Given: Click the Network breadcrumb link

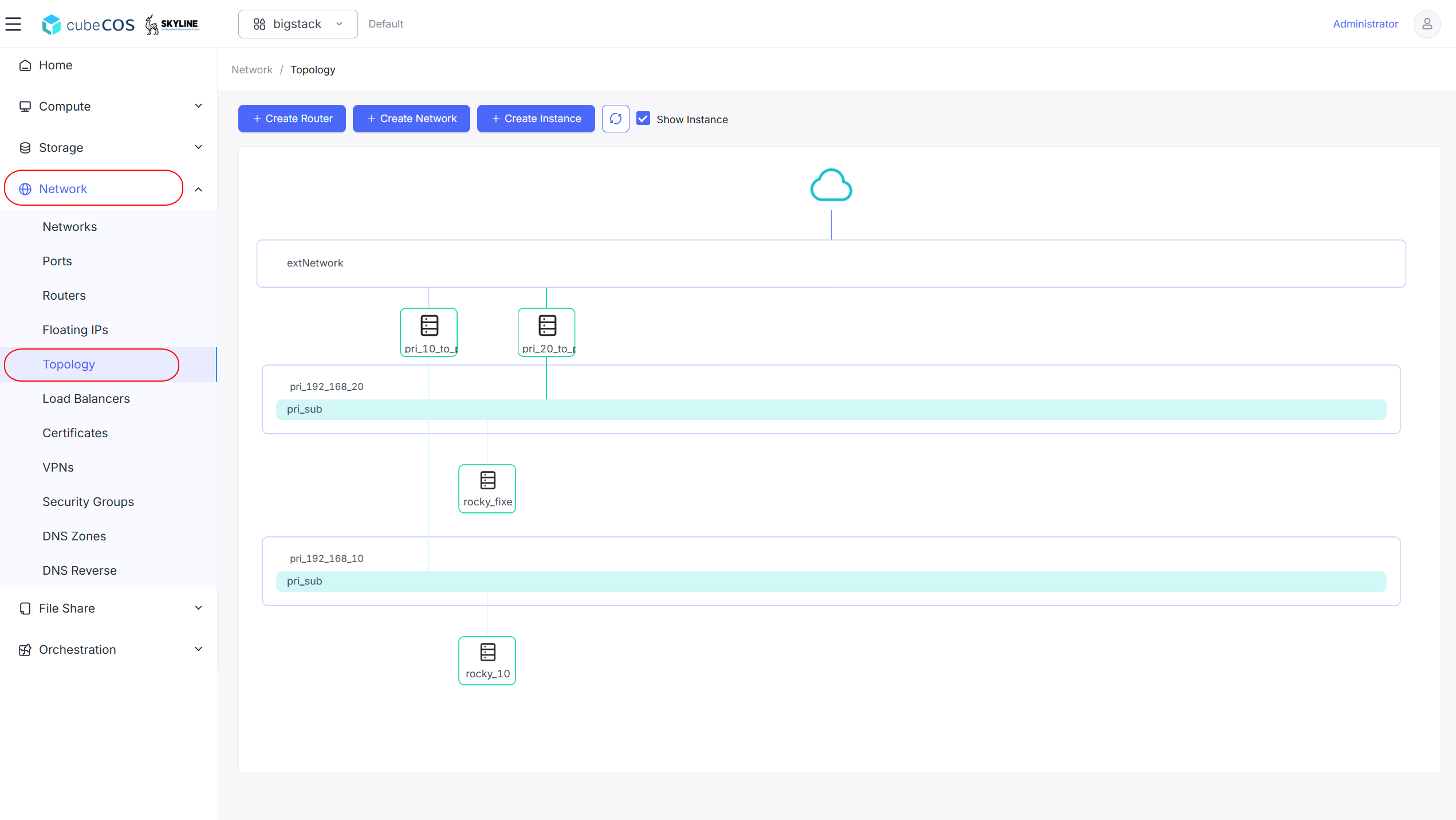Looking at the screenshot, I should [x=252, y=70].
